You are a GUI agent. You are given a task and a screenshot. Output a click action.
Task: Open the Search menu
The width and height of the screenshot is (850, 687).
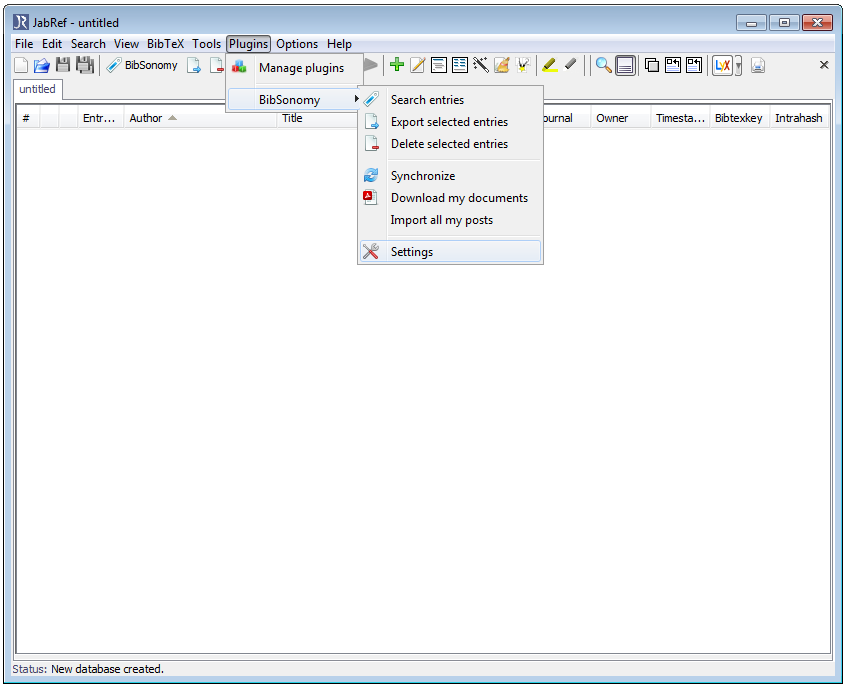pos(88,44)
